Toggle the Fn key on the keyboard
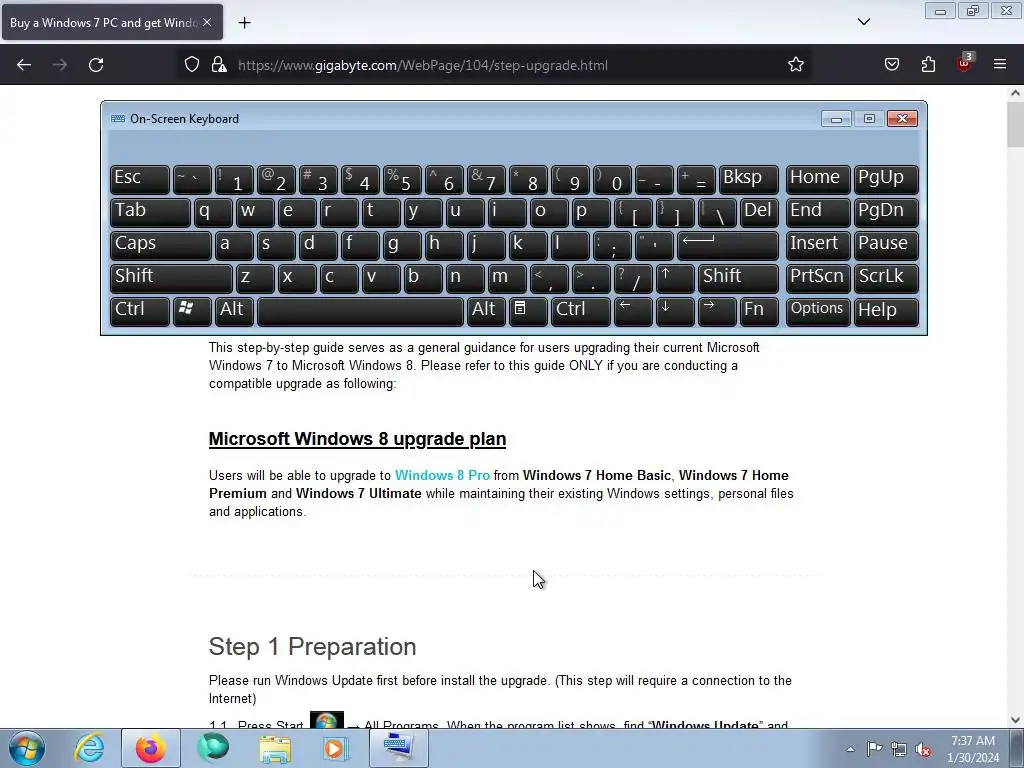 (x=759, y=310)
